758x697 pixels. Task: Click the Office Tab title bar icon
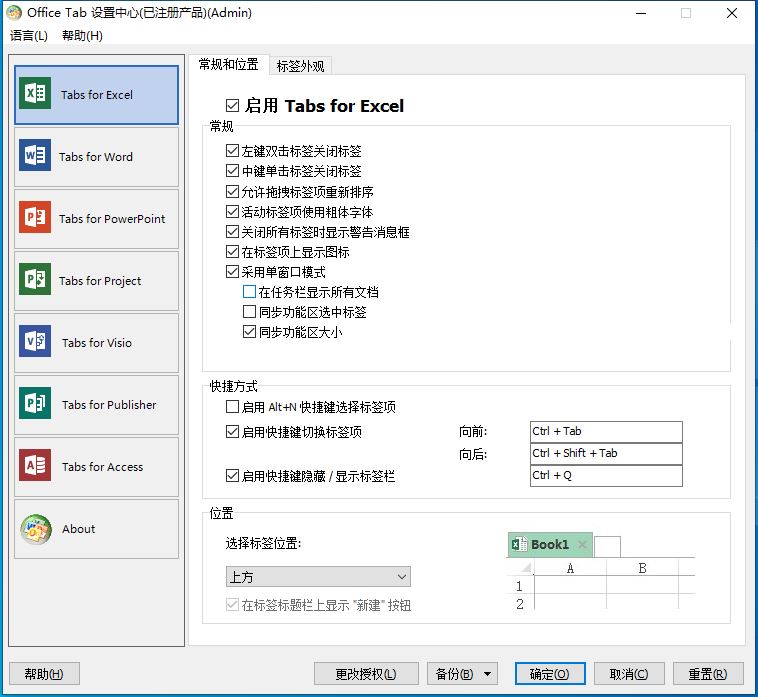(x=14, y=13)
